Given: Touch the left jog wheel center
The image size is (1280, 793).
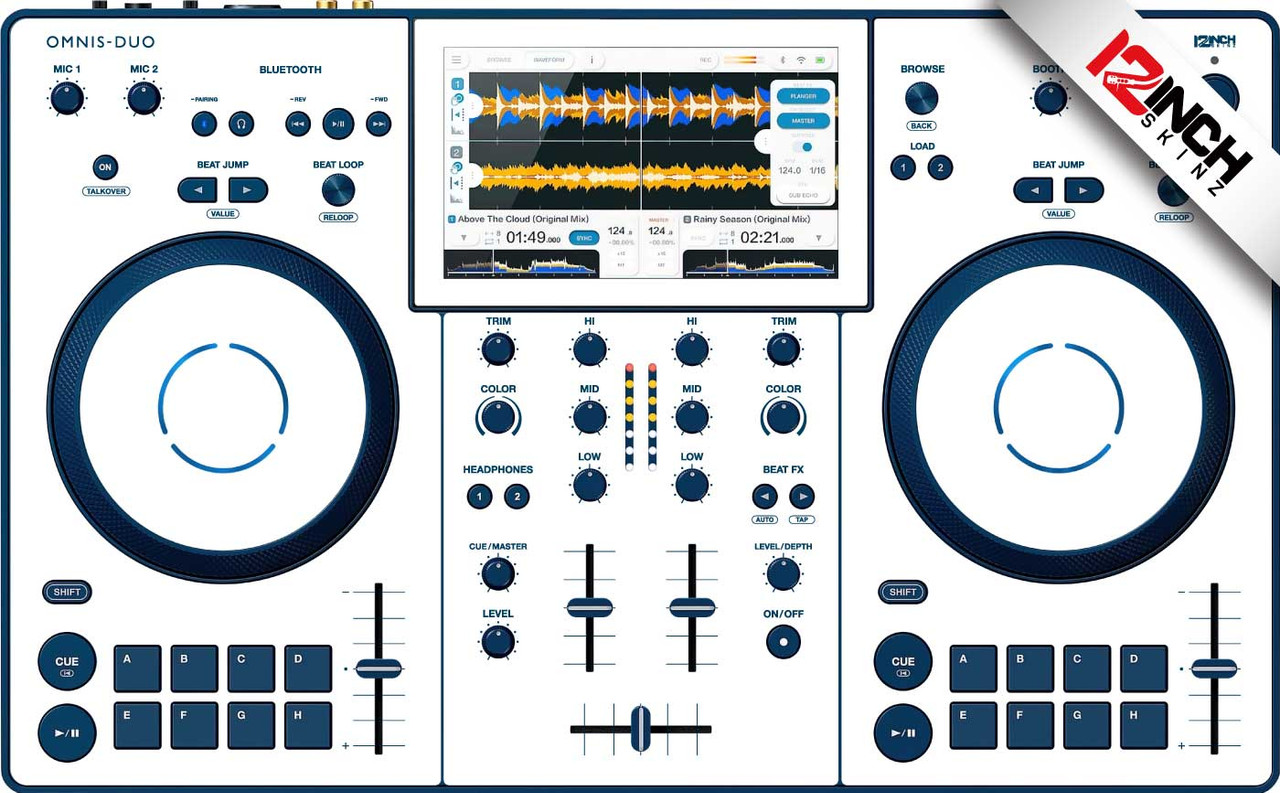Looking at the screenshot, I should pos(223,407).
